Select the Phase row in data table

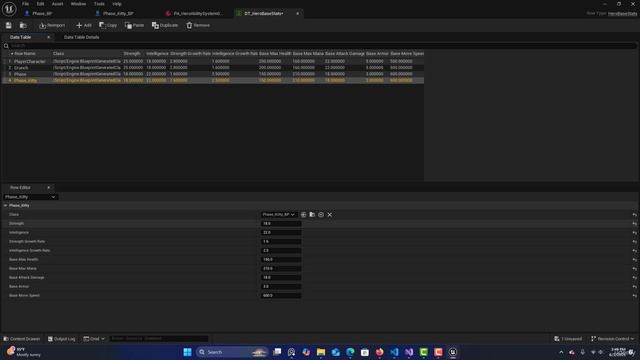213,74
